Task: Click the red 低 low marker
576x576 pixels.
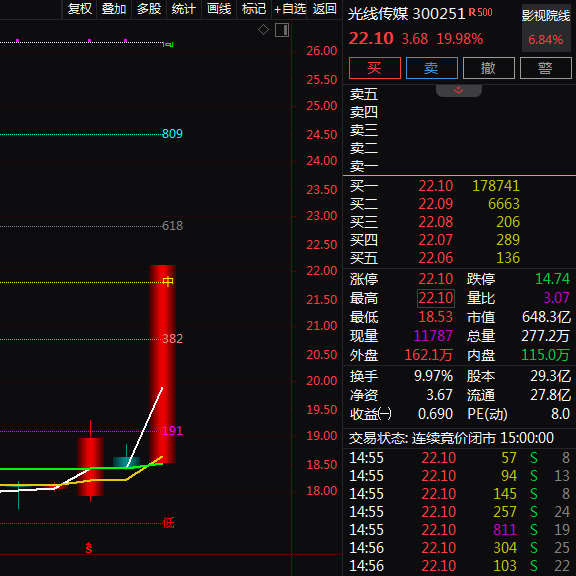Action: click(168, 522)
